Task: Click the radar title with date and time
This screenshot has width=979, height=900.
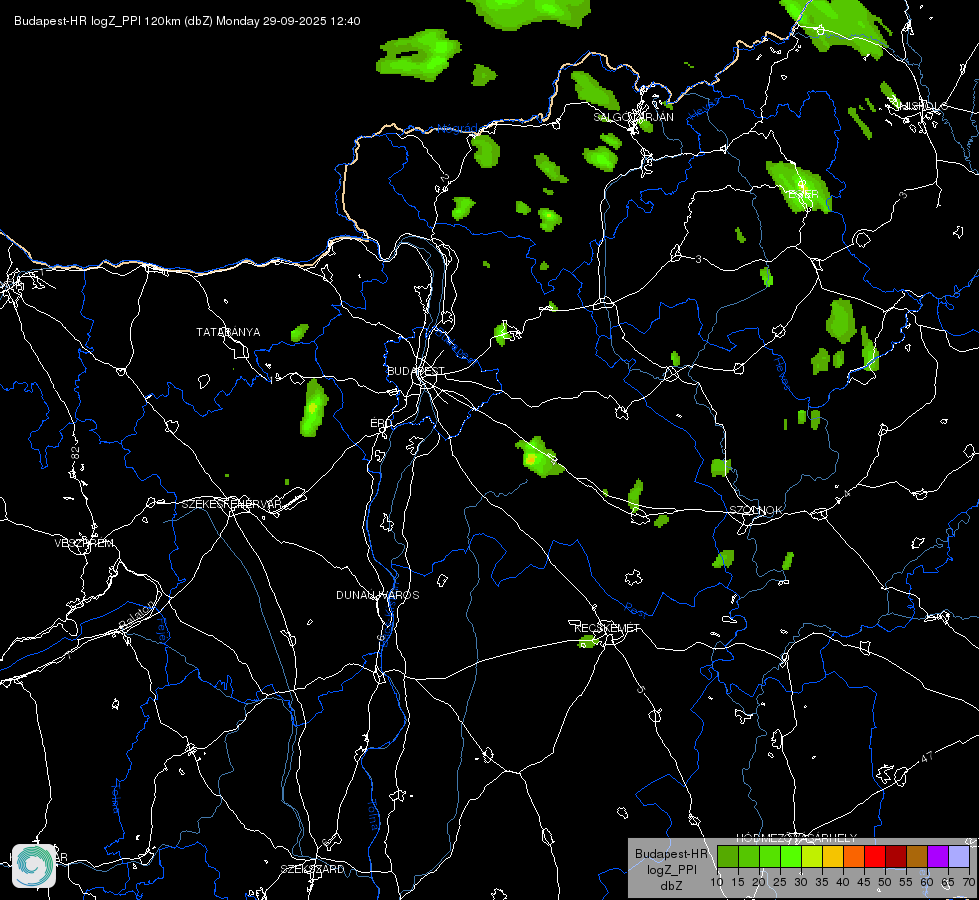Action: [187, 21]
